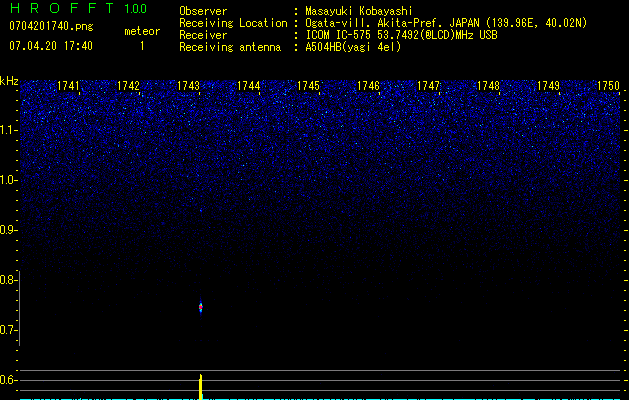
Task: Click the yellow signal spike at the bottom
Action: 201,386
